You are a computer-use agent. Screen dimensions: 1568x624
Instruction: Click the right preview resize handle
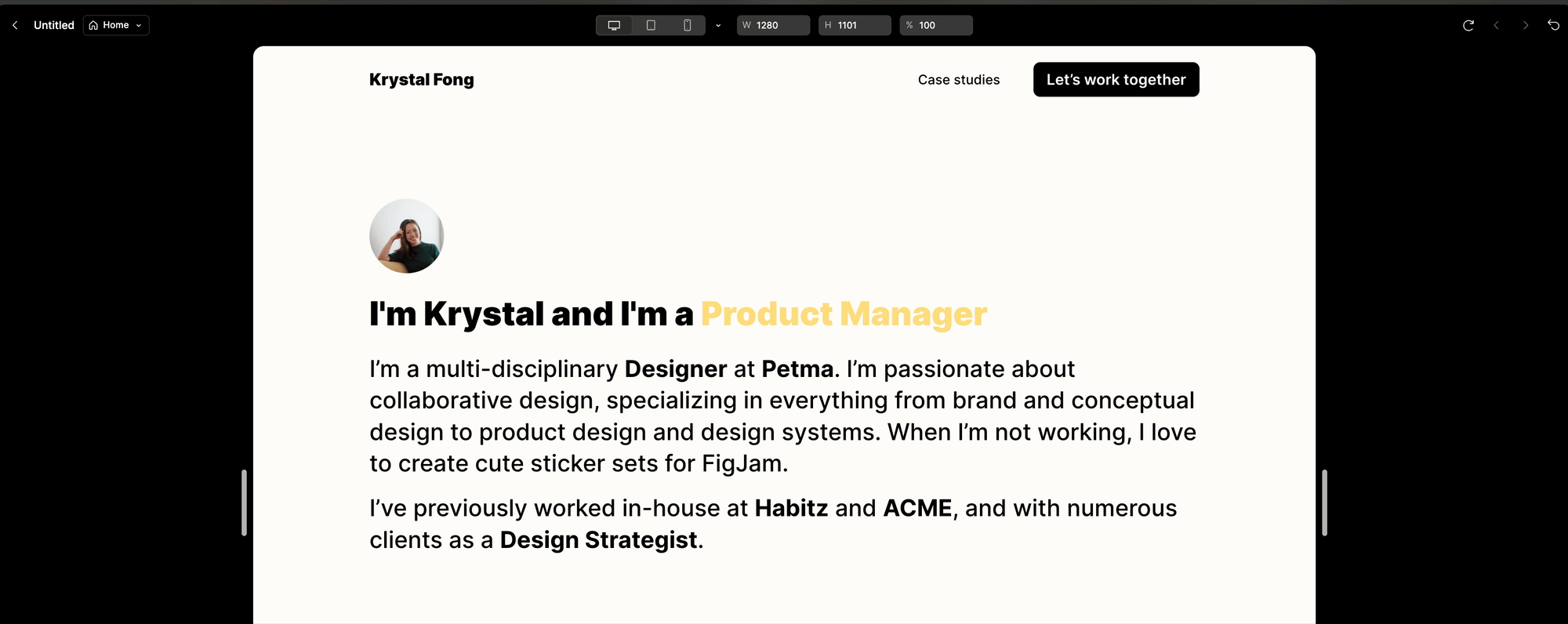(x=1324, y=502)
